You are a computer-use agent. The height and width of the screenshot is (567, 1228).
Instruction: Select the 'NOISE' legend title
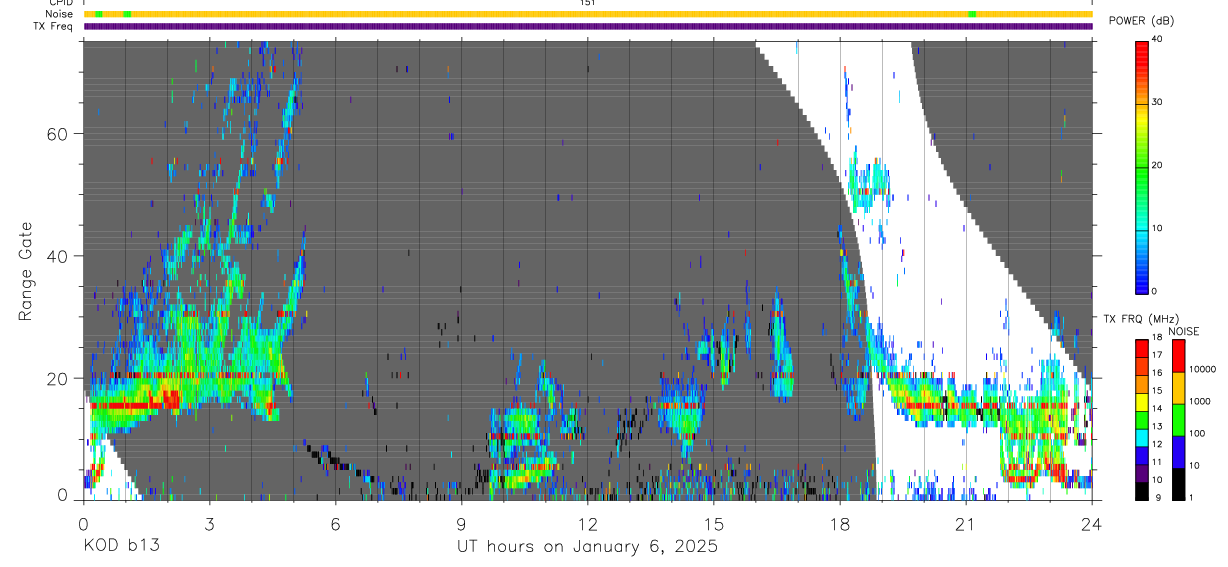[1183, 331]
